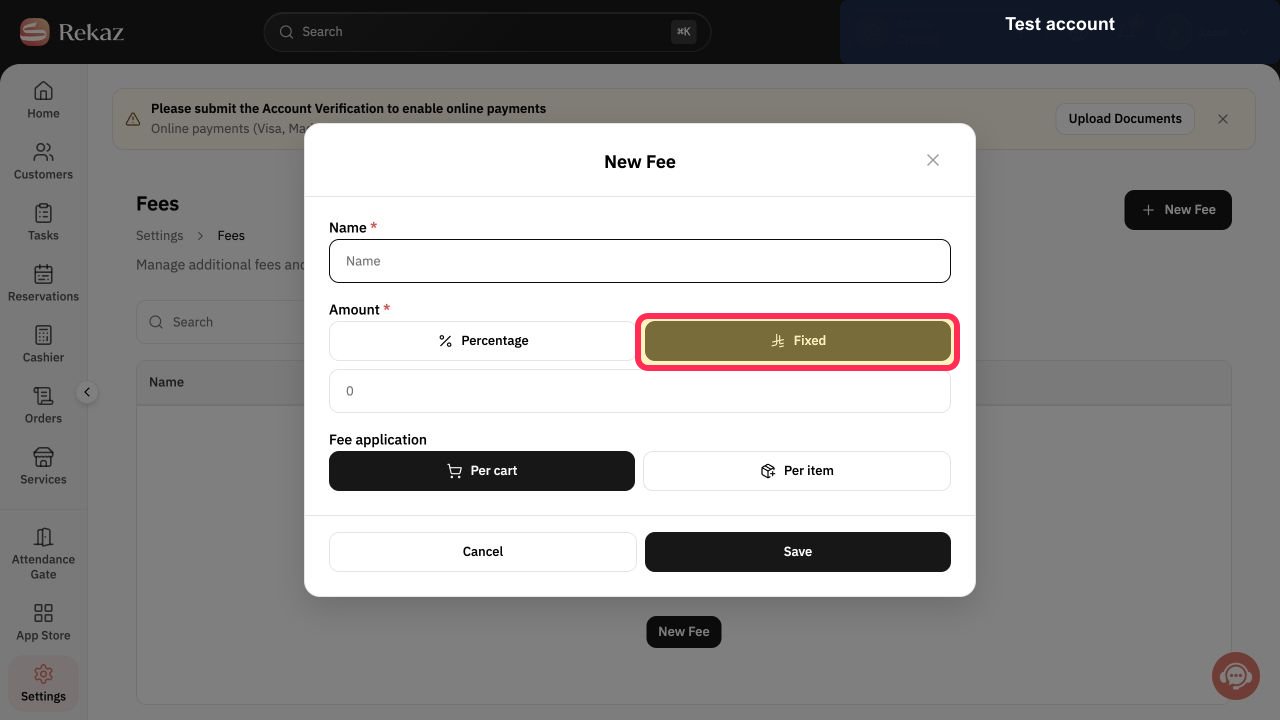Open the Orders section

pos(43,405)
